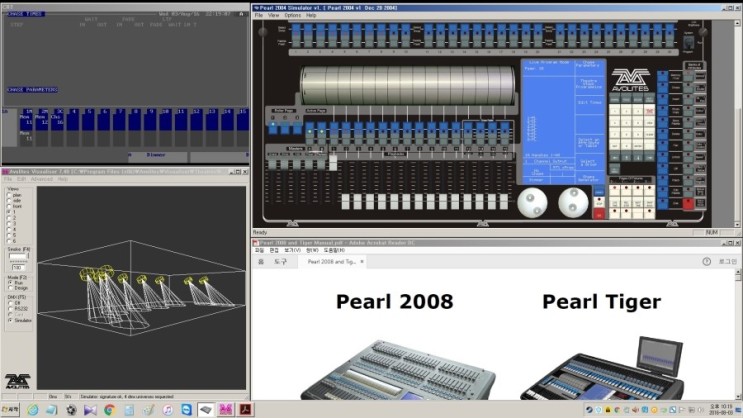Open Internet Explorer from the taskbar

click(33, 410)
